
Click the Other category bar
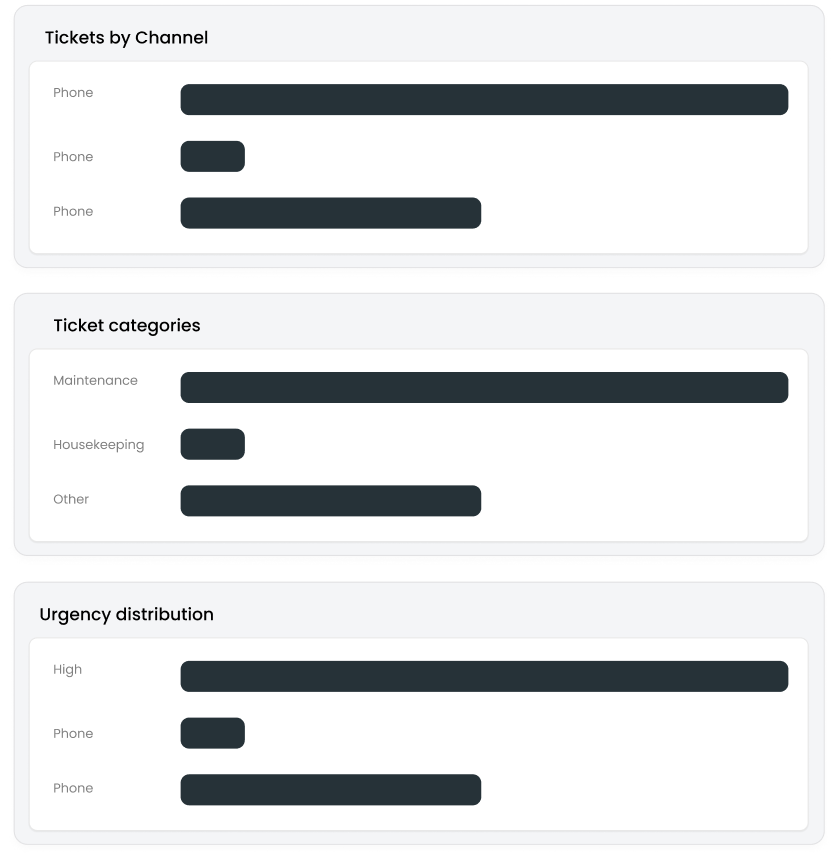pyautogui.click(x=330, y=501)
